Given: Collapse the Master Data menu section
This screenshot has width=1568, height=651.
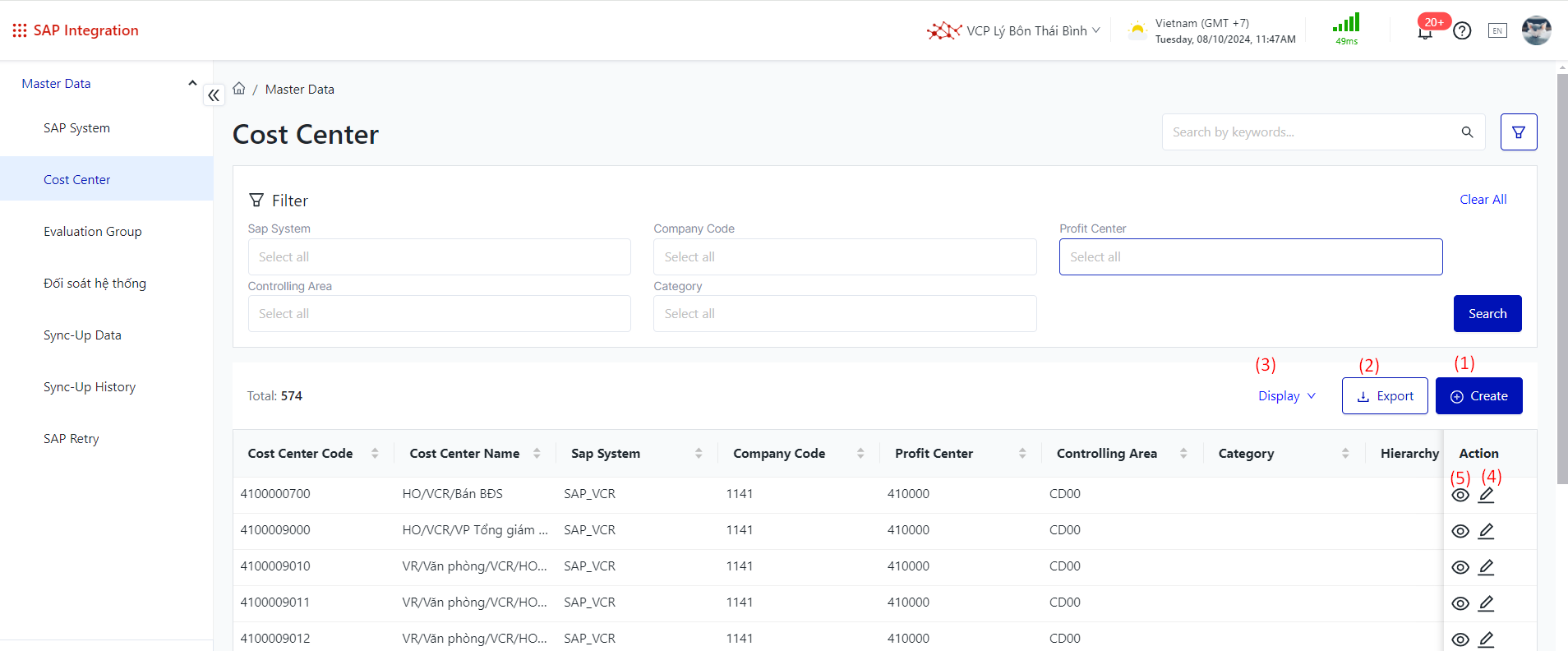Looking at the screenshot, I should point(192,83).
